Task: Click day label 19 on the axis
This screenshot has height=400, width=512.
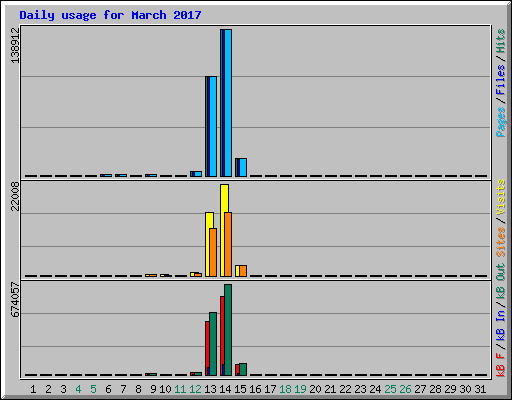Action: (300, 389)
